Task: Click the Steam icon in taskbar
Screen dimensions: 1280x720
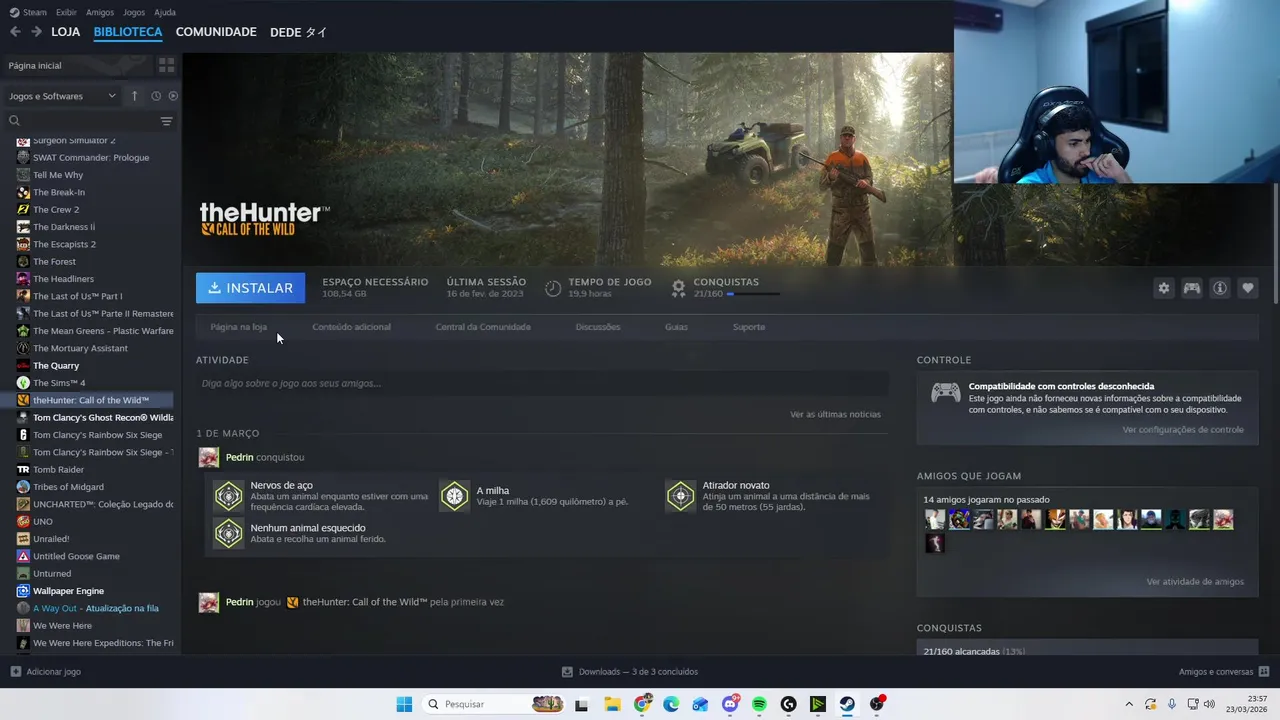Action: point(847,704)
